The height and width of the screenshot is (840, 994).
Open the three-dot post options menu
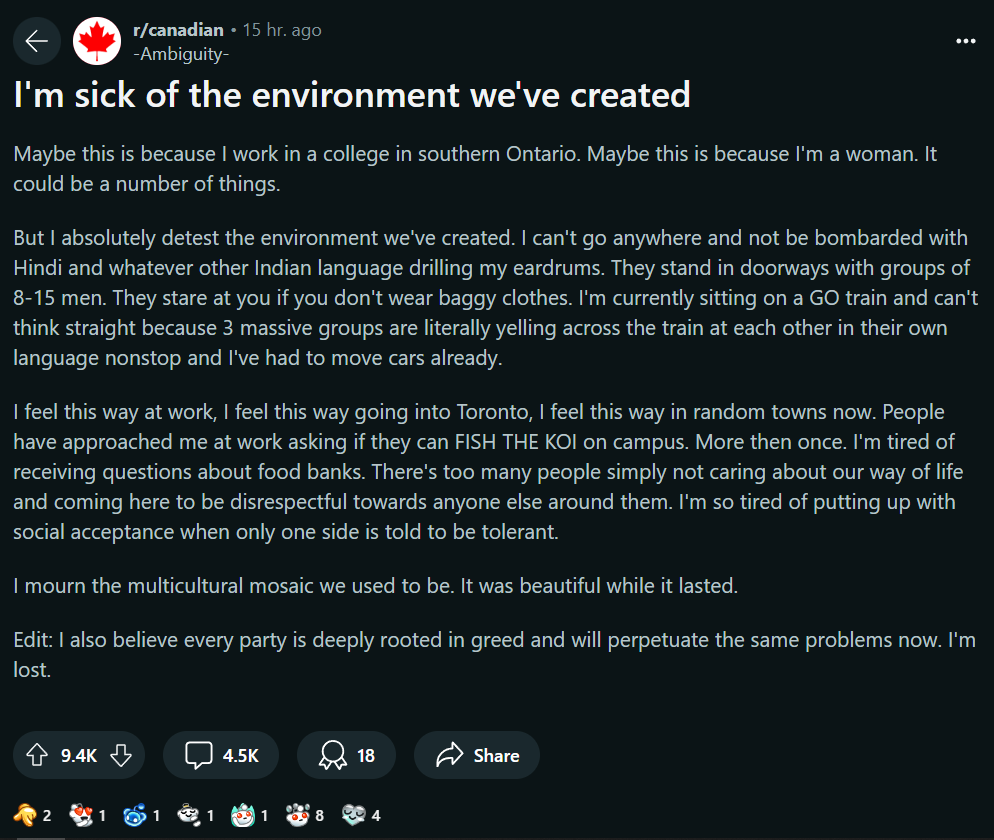point(965,41)
